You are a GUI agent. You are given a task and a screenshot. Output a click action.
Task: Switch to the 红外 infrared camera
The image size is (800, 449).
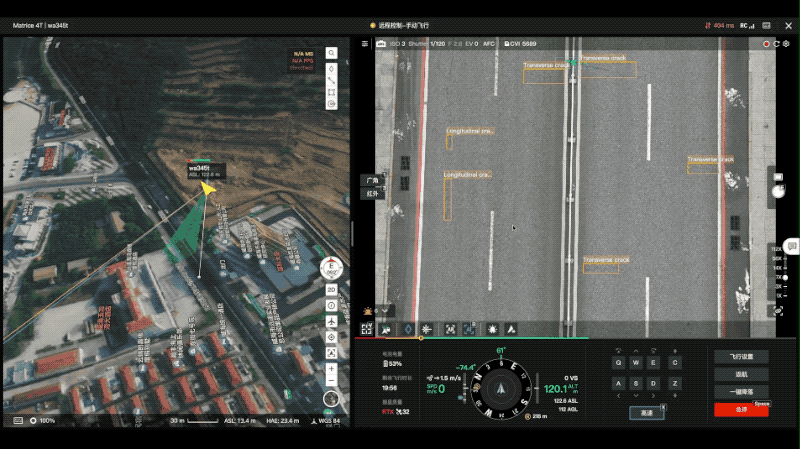[373, 194]
